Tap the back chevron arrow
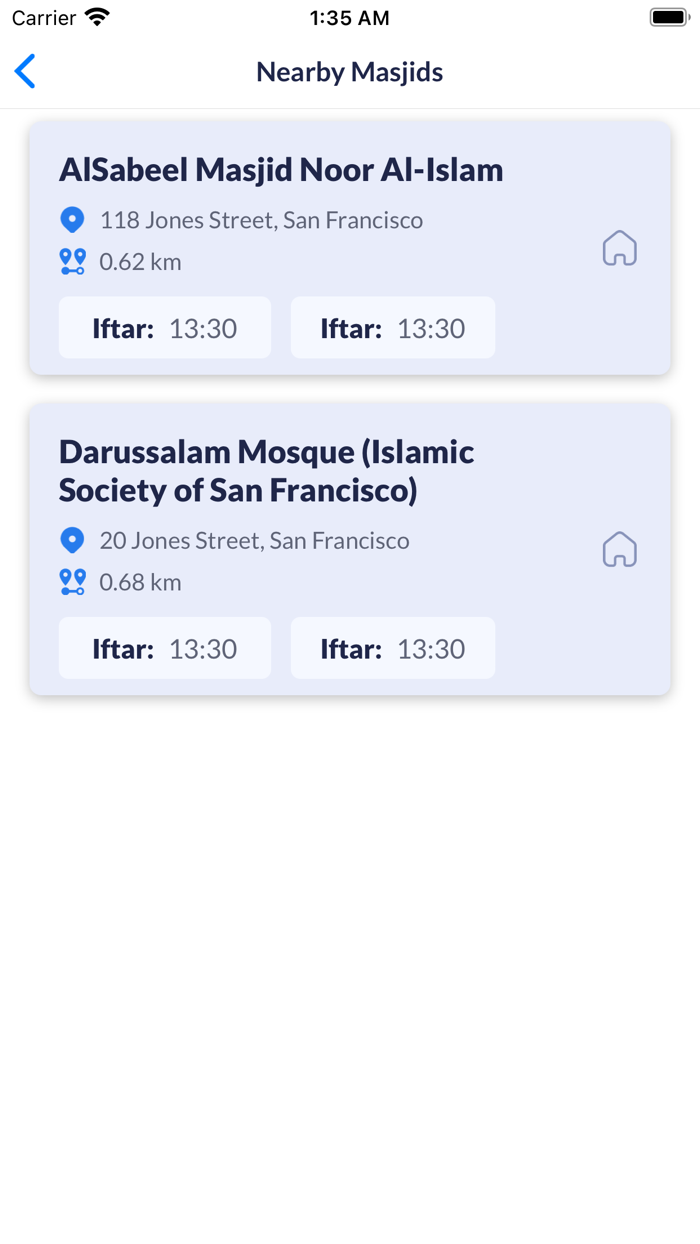This screenshot has height=1244, width=700. click(x=26, y=72)
